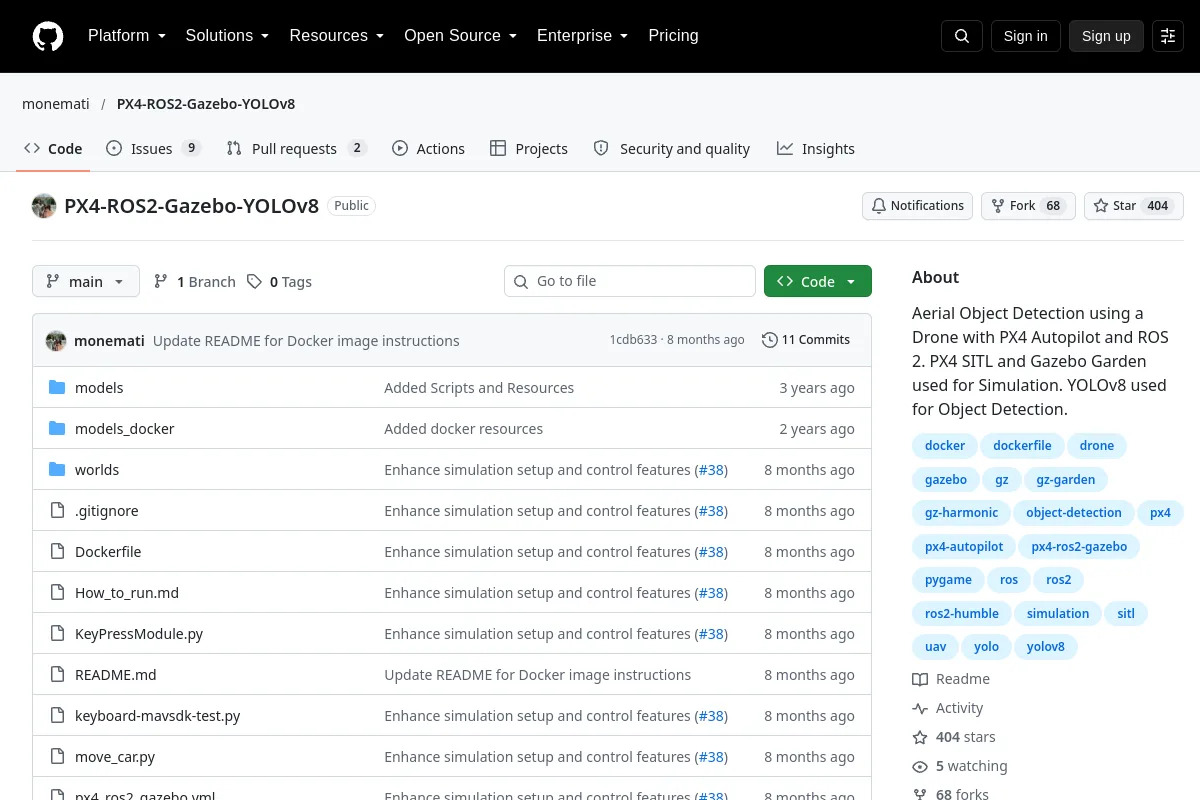Toggle Notifications for the repository

pyautogui.click(x=918, y=206)
